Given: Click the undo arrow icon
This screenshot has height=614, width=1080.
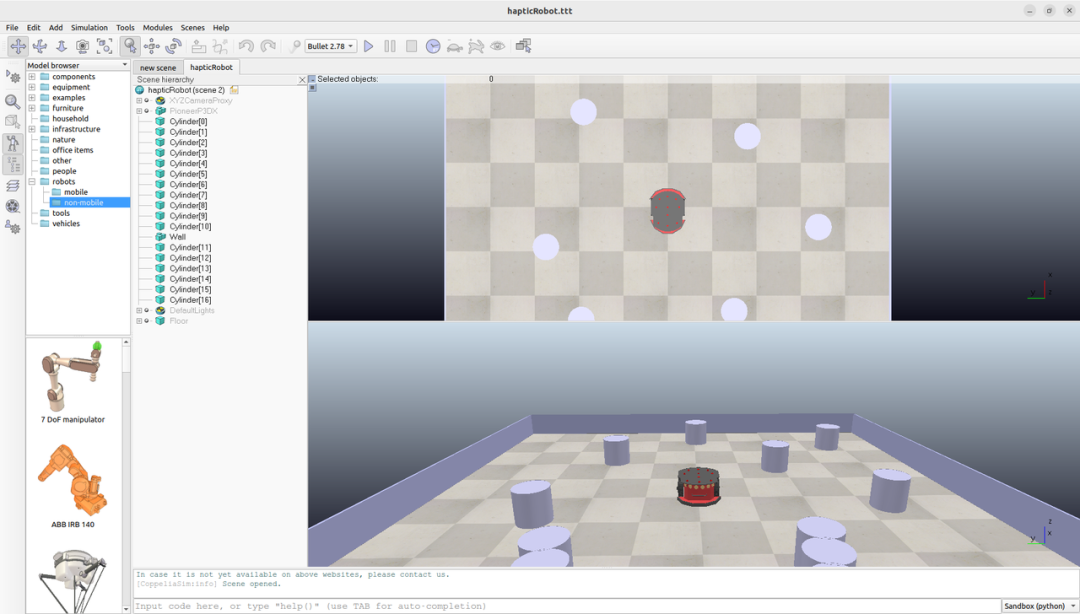Looking at the screenshot, I should tap(246, 46).
